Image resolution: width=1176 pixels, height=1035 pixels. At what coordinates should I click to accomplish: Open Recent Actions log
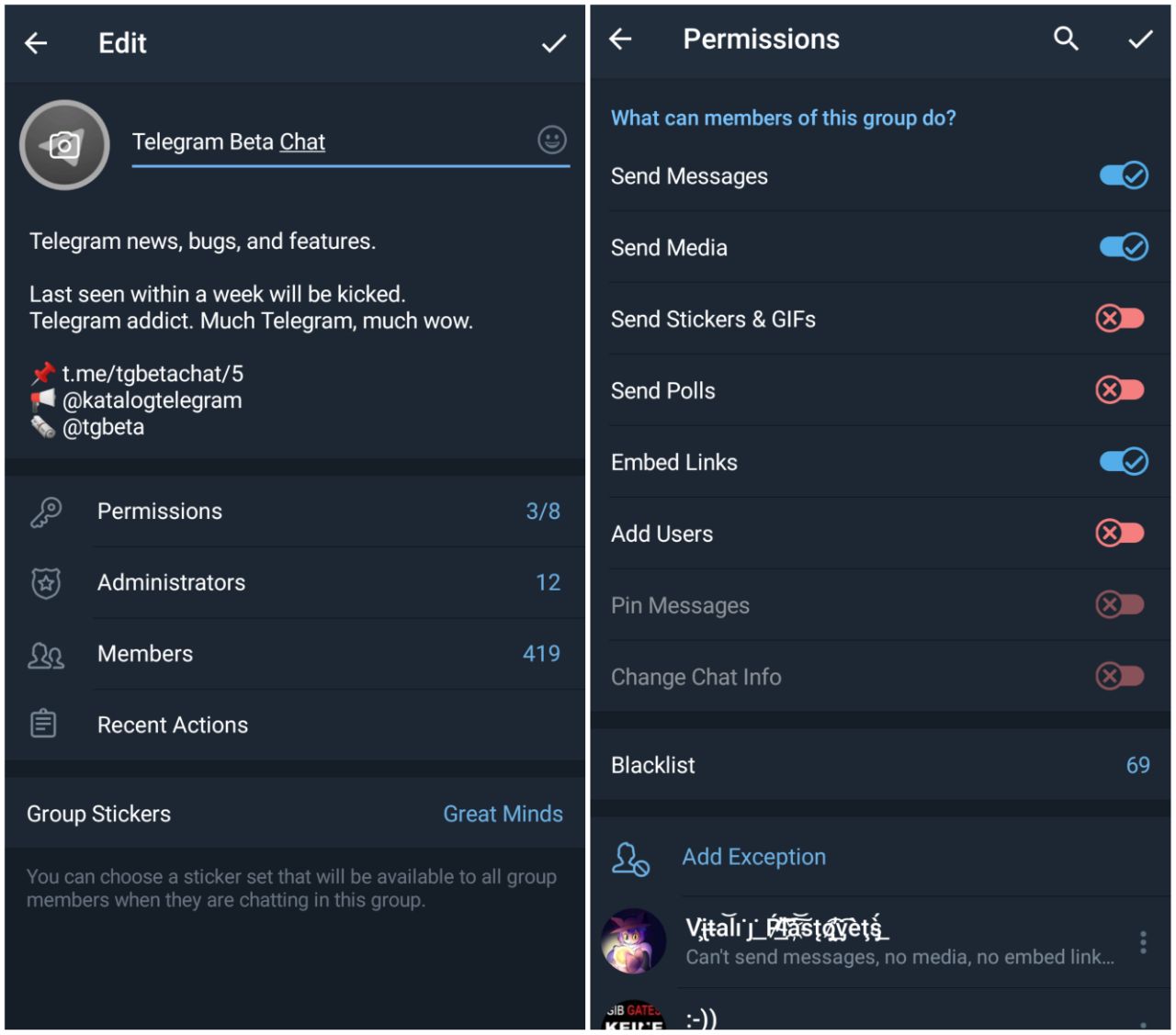[x=294, y=725]
